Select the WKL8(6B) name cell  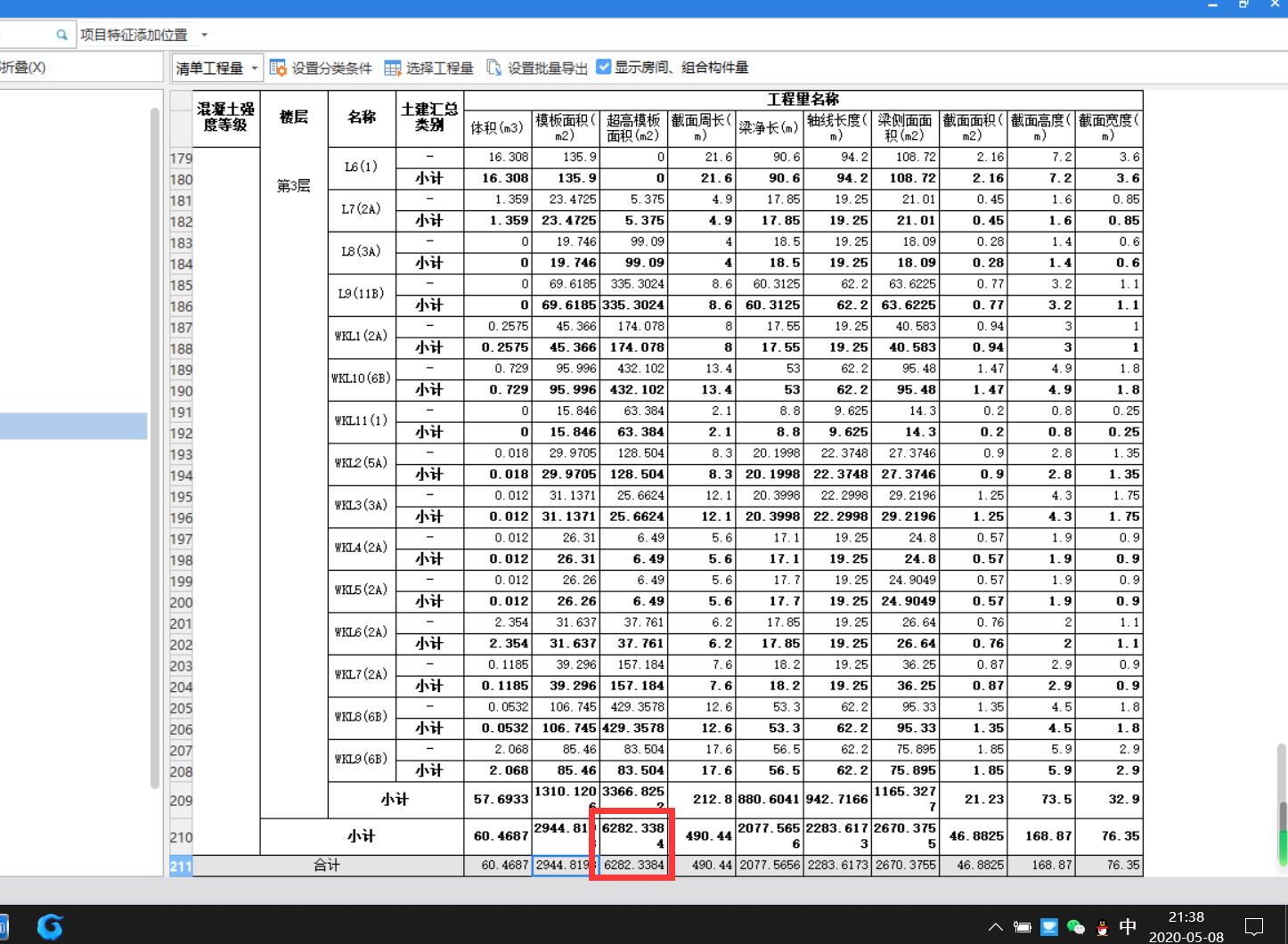click(362, 718)
